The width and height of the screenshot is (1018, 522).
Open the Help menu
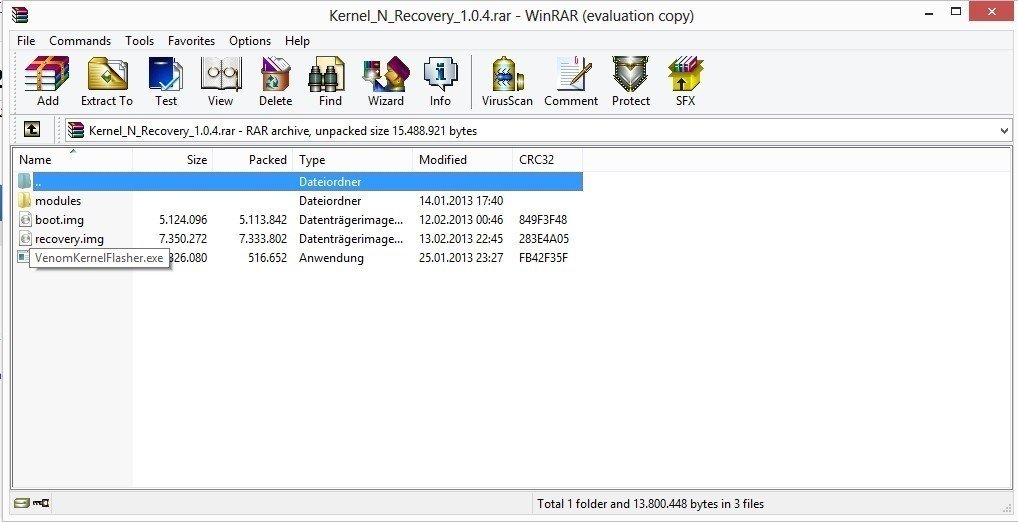click(297, 41)
